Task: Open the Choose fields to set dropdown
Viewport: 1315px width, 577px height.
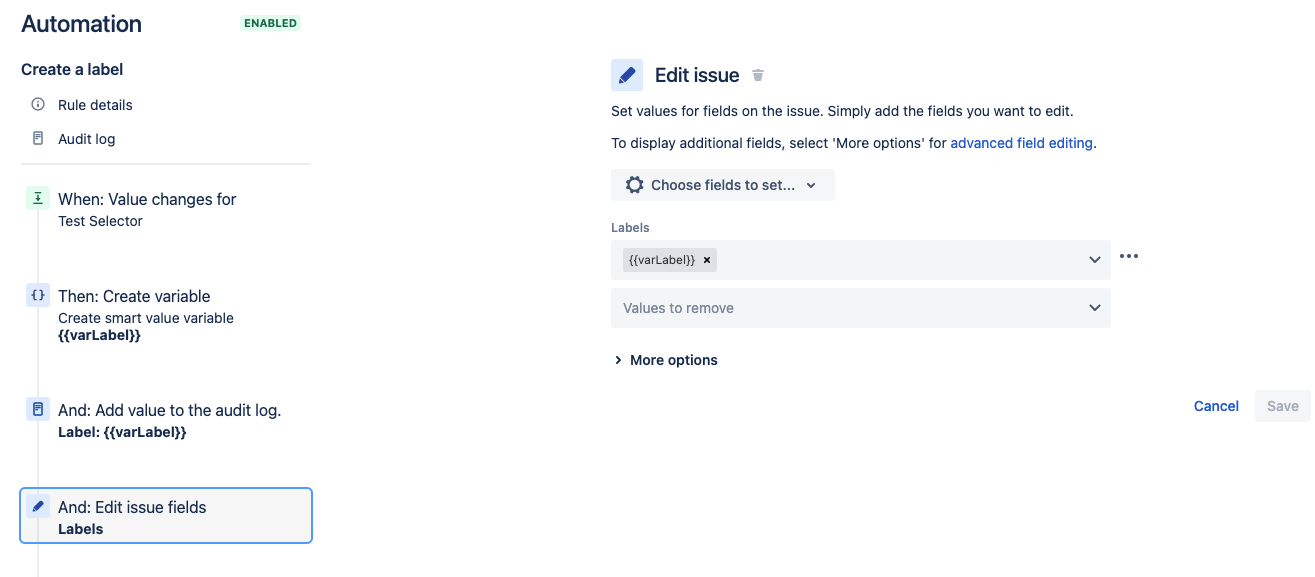Action: point(723,185)
